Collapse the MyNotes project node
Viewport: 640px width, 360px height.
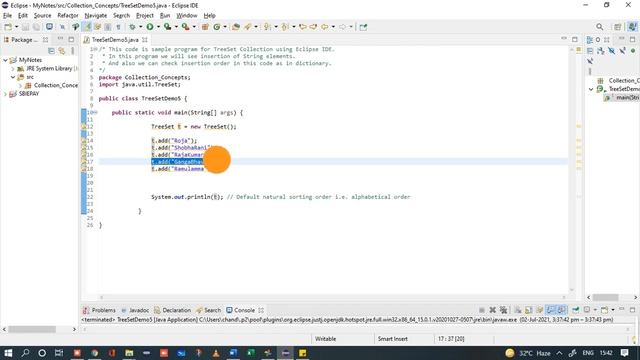point(5,60)
